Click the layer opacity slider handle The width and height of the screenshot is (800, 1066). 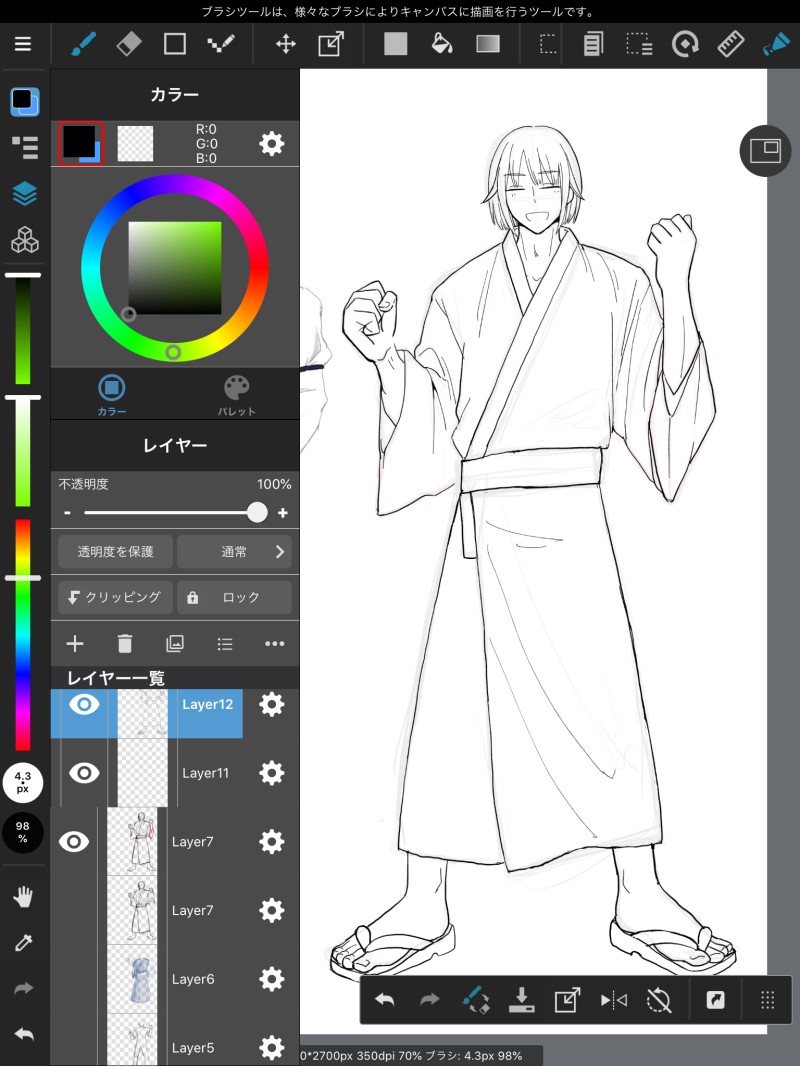(257, 513)
